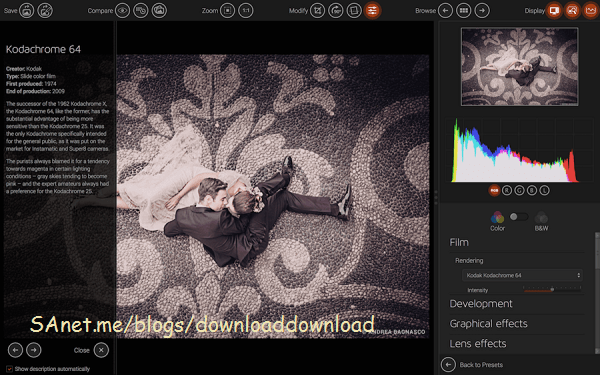Click the 'Type: Slide color film' text
Screen dimensions: 600x375
coord(31,76)
